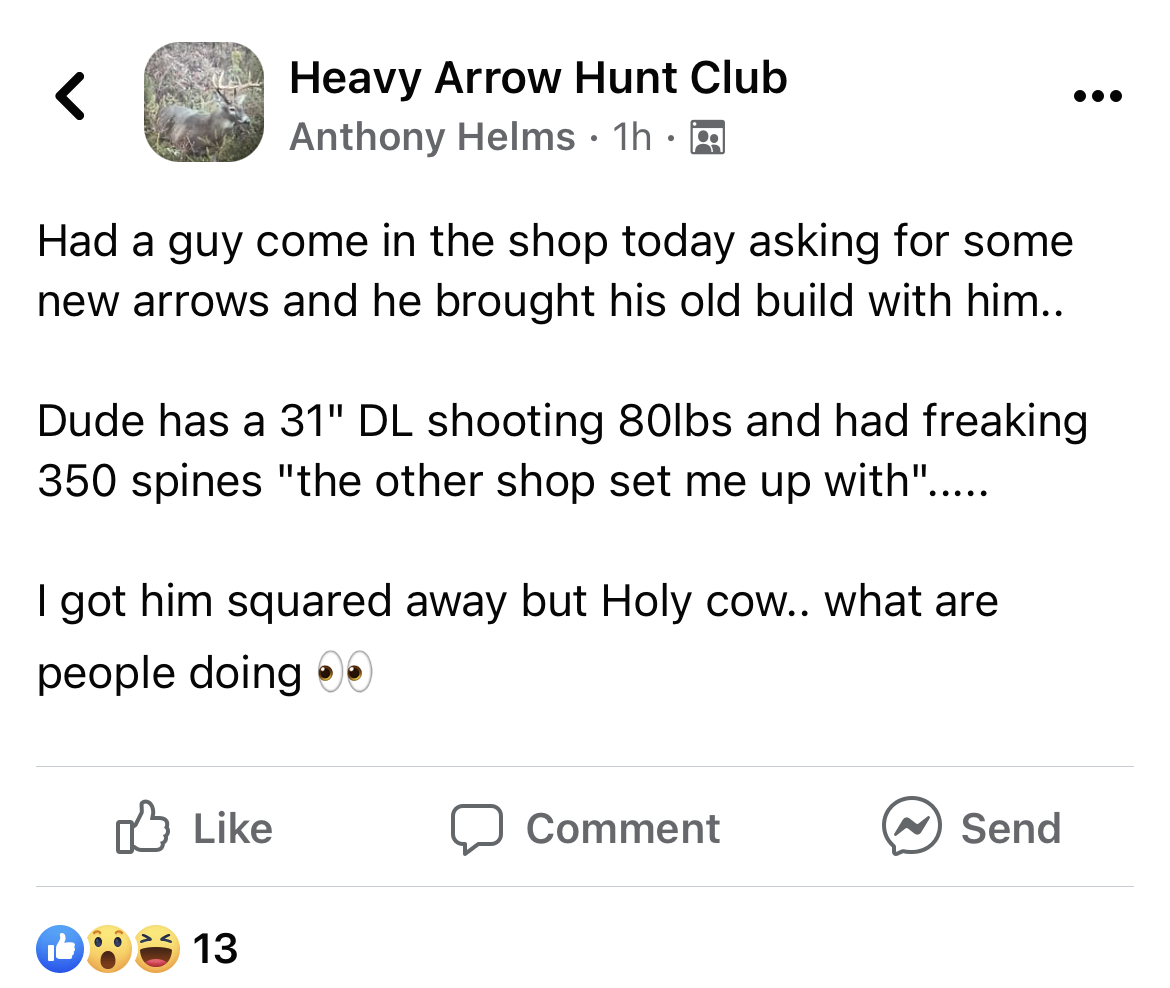Click the group members privacy icon
Screen dimensions: 1170x988
coord(707,137)
